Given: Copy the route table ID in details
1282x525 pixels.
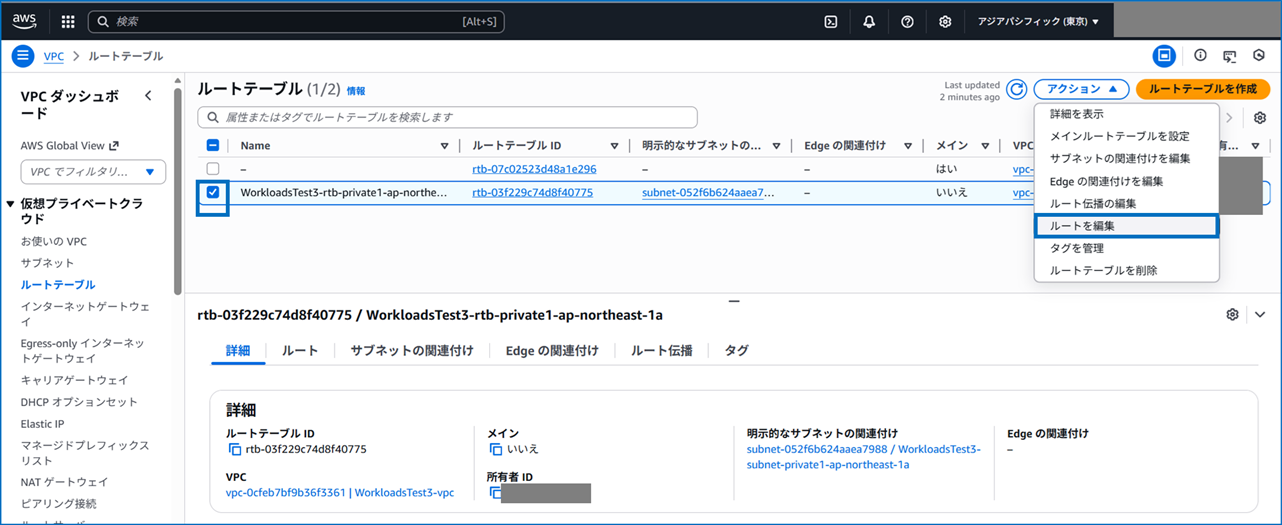Looking at the screenshot, I should (x=236, y=449).
